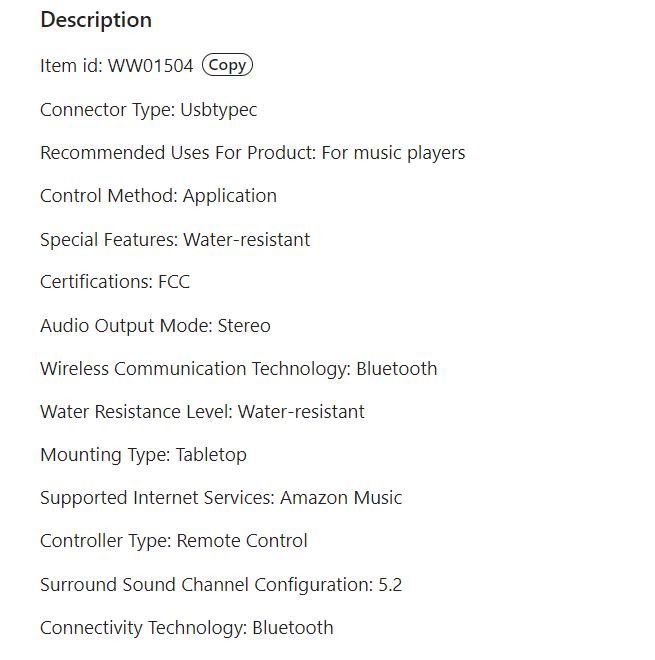Click the Item id WW01504 text
The width and height of the screenshot is (655, 660).
click(x=117, y=66)
